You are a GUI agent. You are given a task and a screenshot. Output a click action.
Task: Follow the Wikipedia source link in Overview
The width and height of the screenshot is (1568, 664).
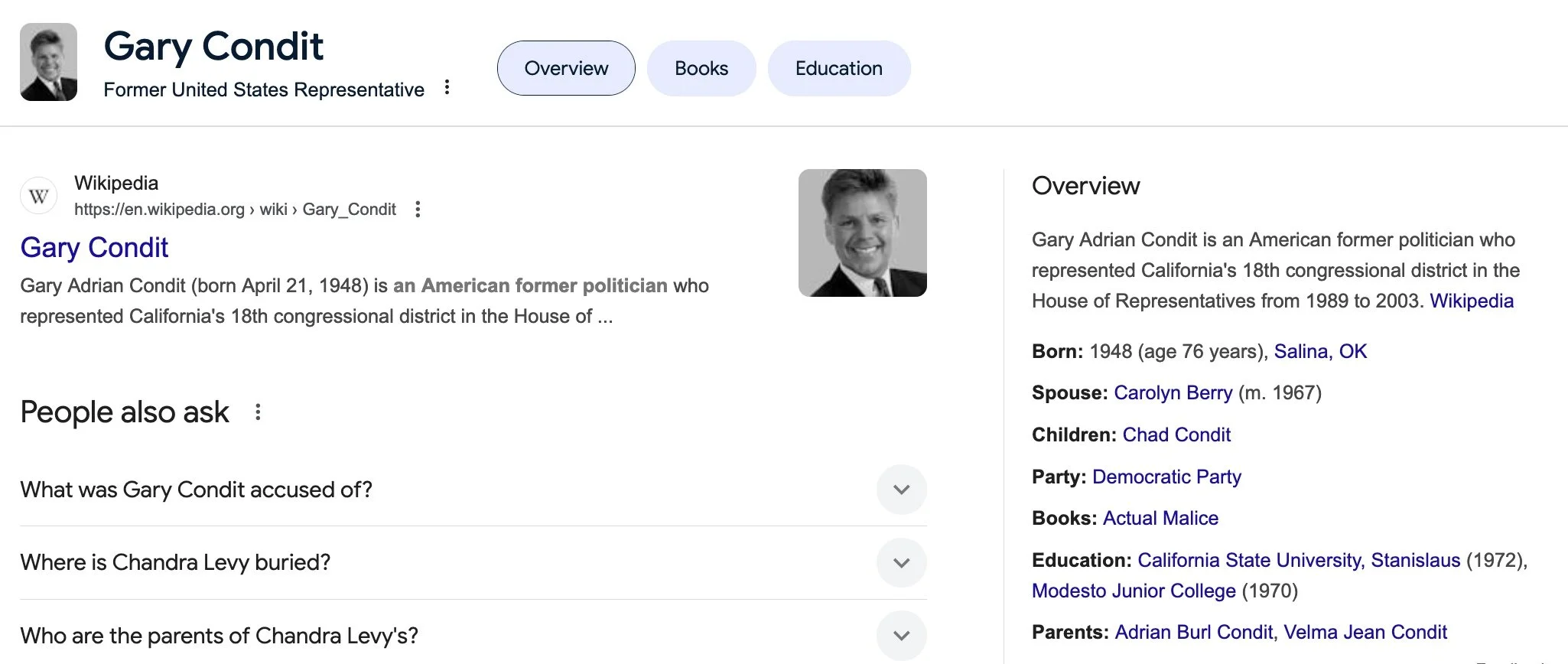[x=1471, y=301]
